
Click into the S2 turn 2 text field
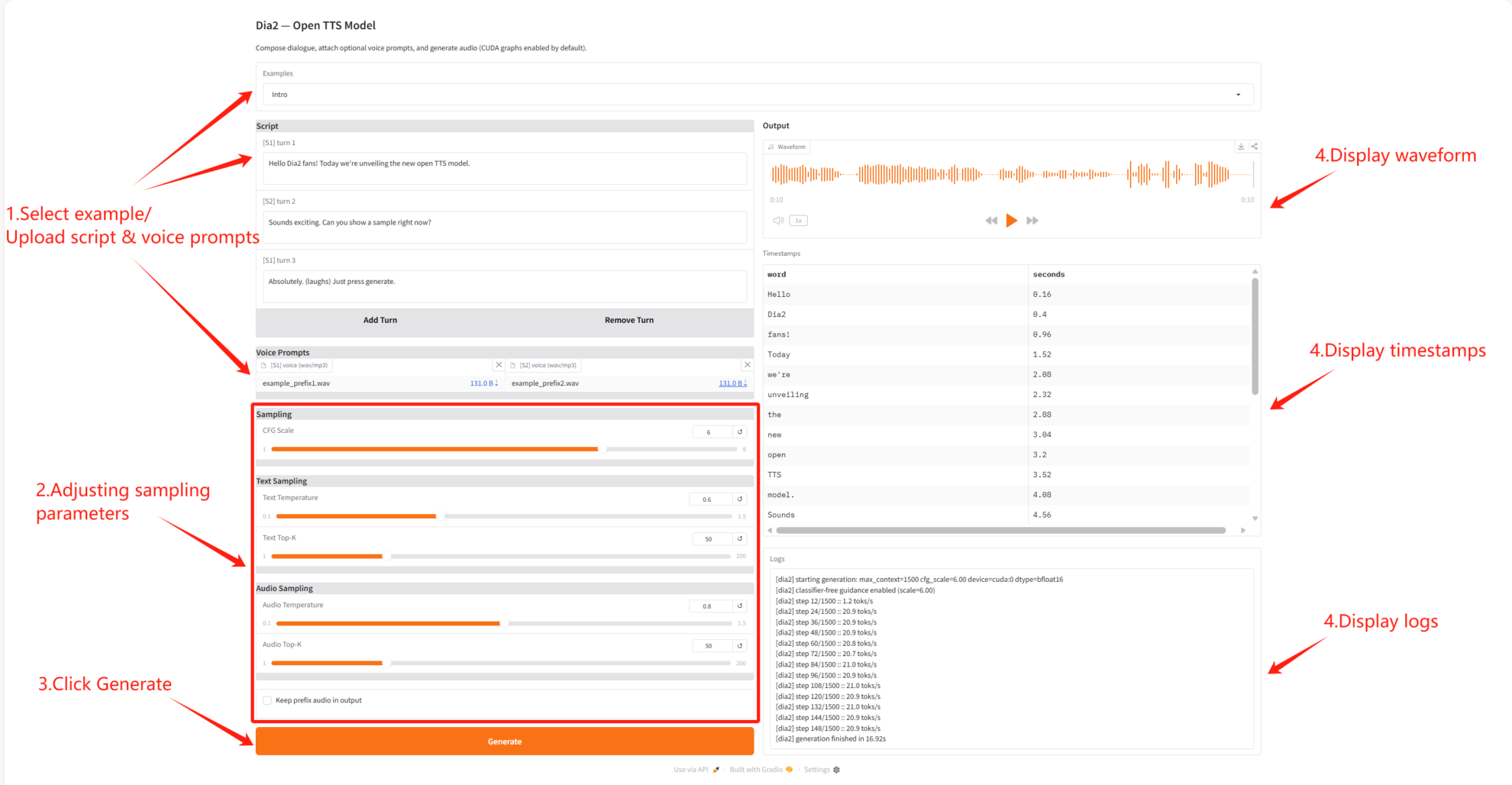[504, 227]
